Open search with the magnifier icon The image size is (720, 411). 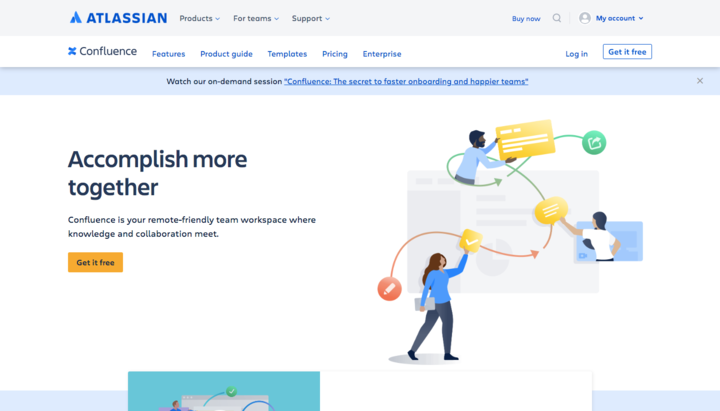click(557, 18)
